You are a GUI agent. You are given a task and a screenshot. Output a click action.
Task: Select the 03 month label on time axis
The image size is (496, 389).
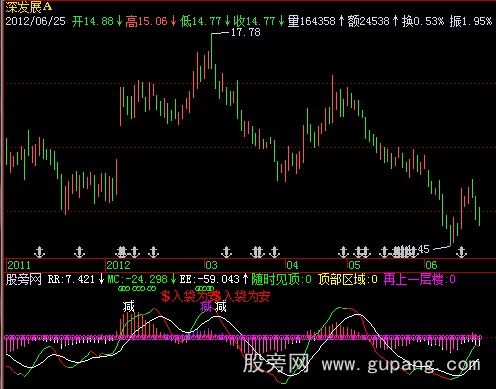(211, 265)
